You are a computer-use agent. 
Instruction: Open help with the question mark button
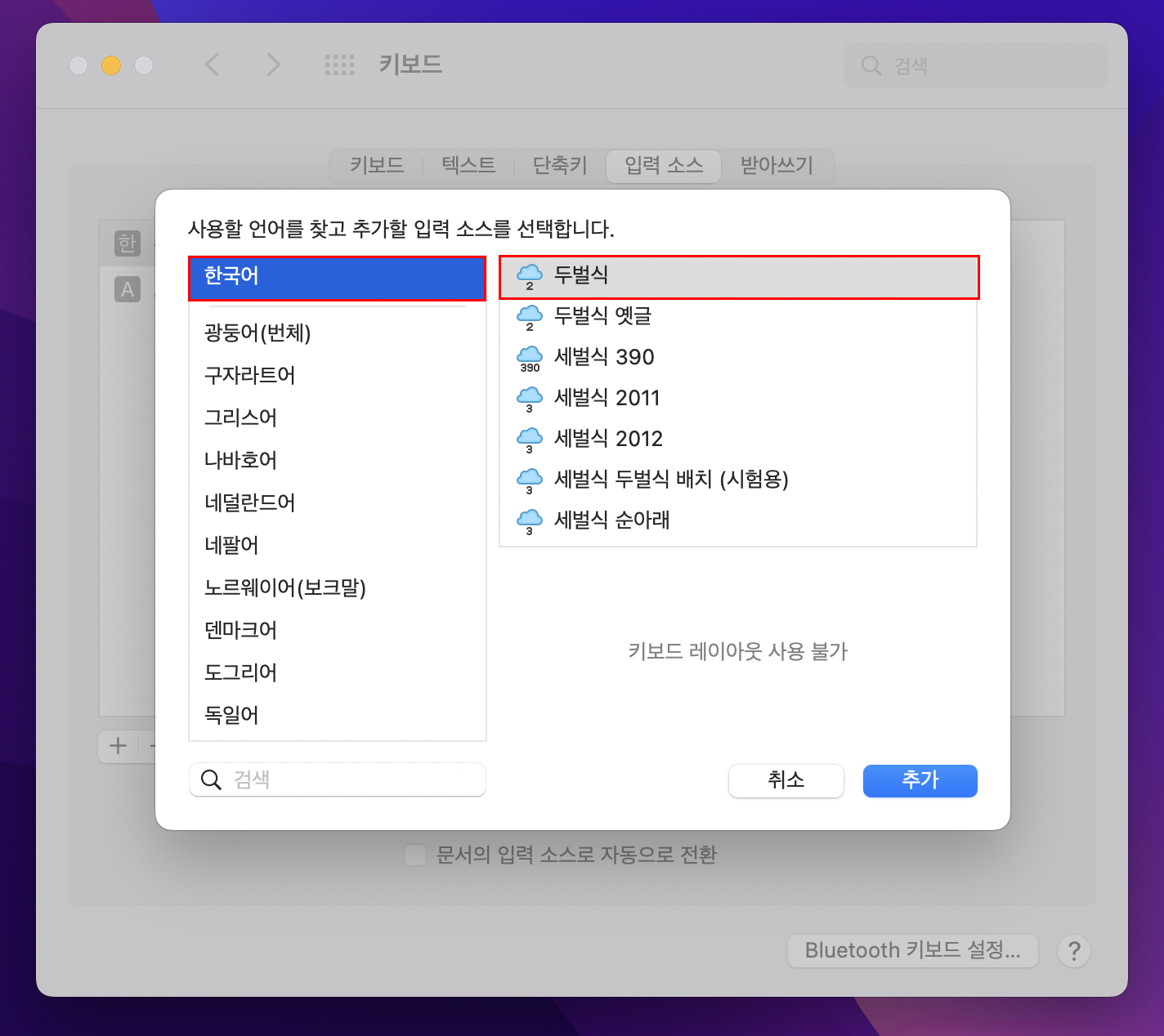point(1074,951)
